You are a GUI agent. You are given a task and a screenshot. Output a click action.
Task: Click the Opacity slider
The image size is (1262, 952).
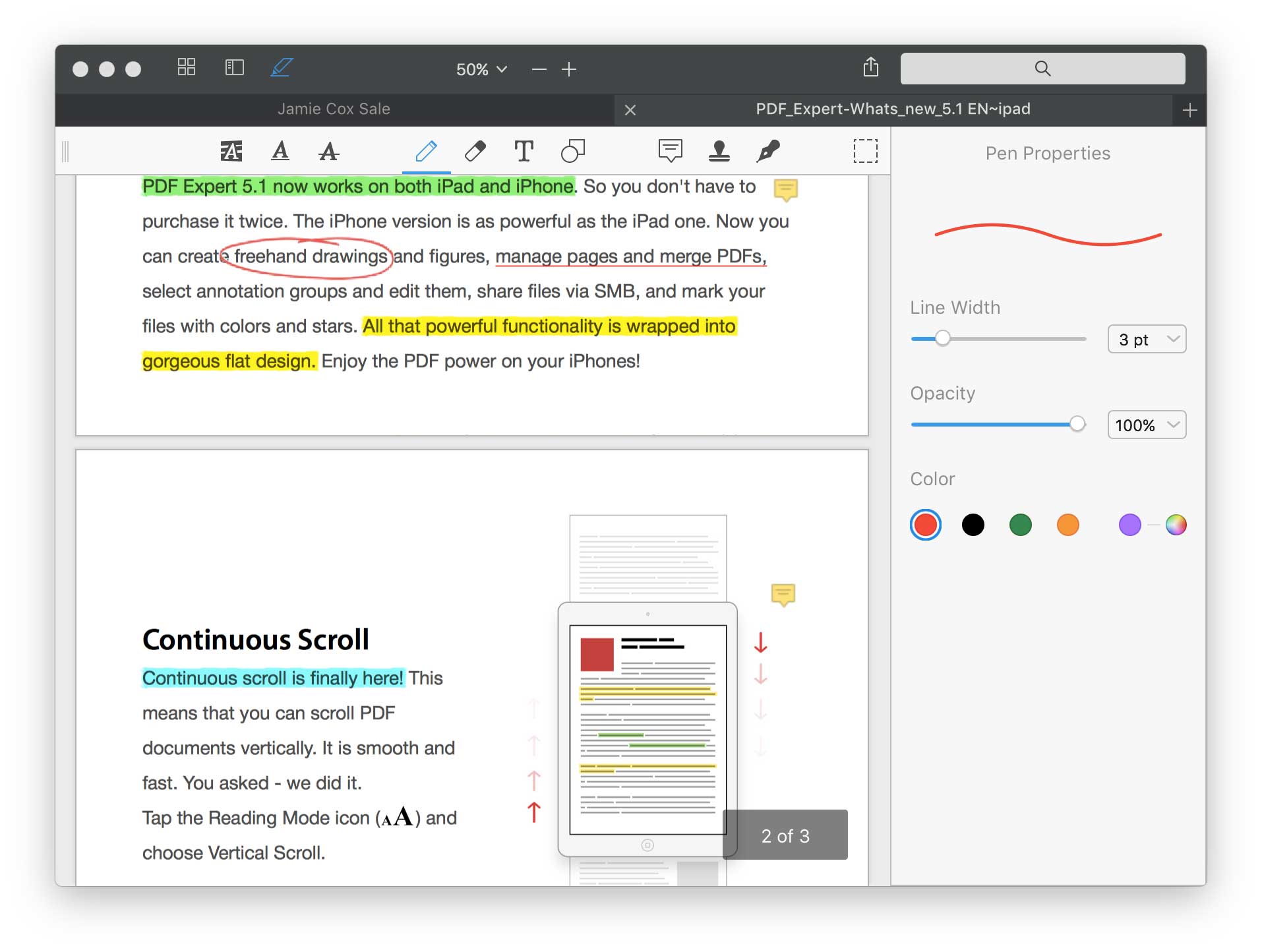[x=998, y=424]
